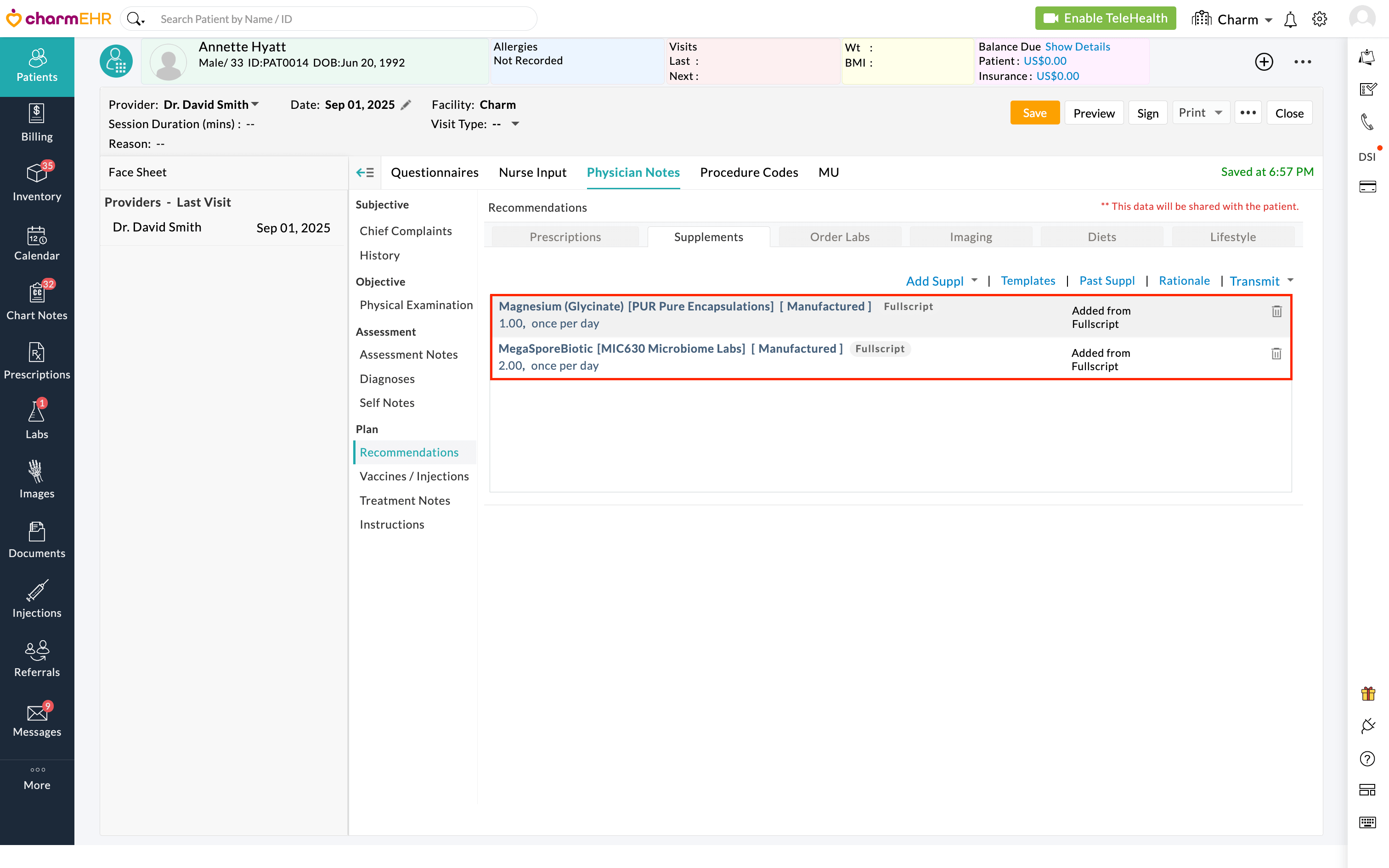
Task: Open Show Details balance link
Action: point(1077,46)
